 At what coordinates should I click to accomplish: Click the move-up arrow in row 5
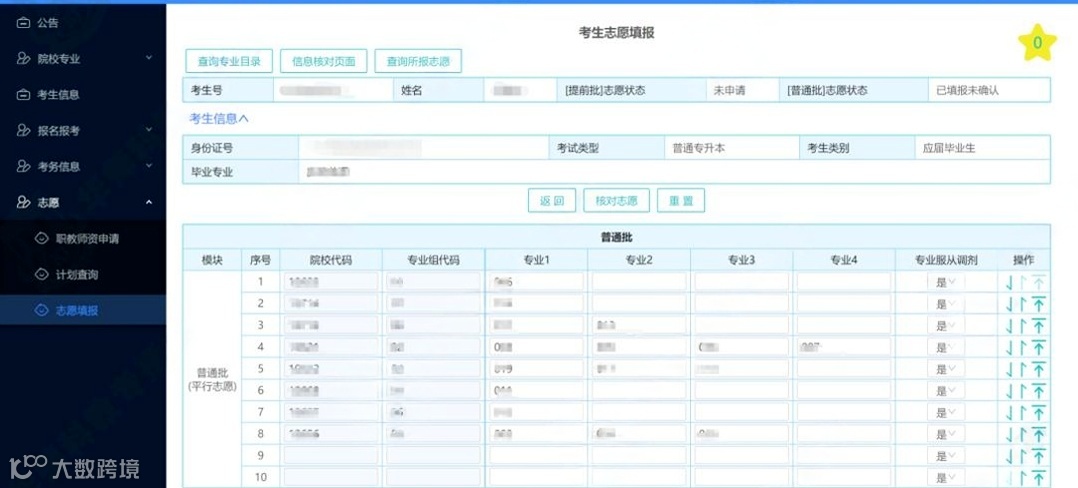1023,370
